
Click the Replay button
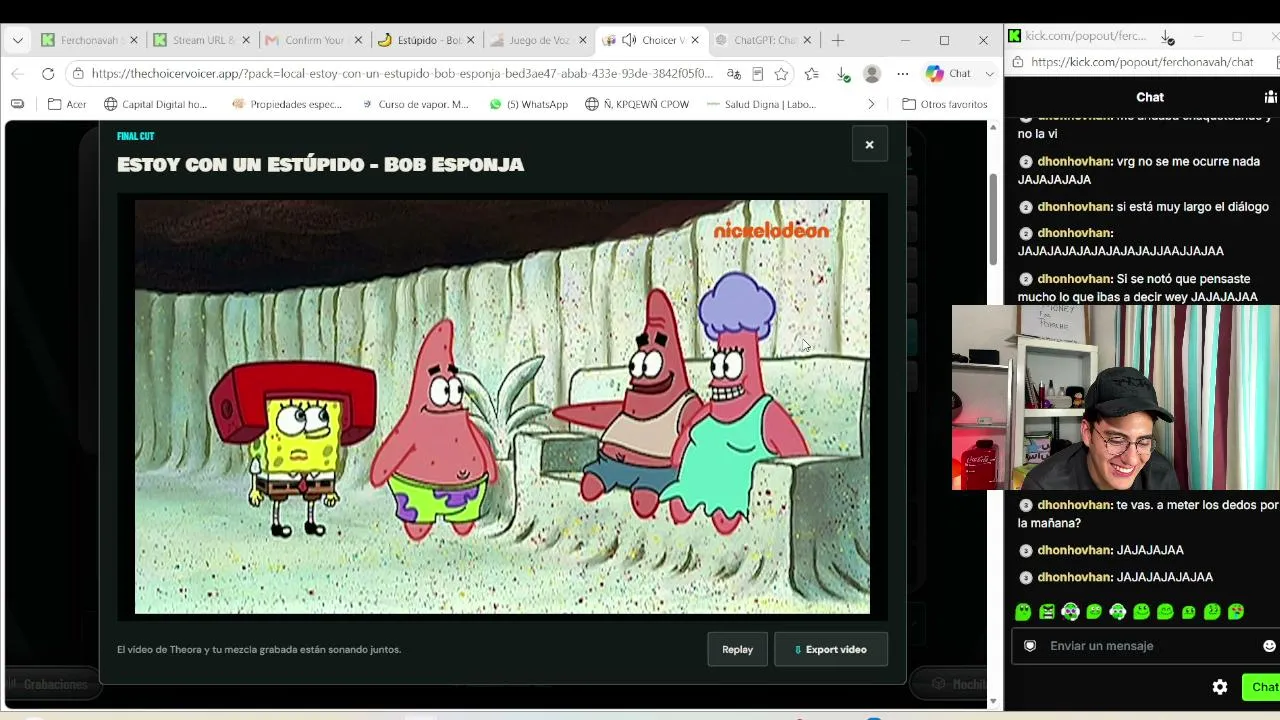pos(737,650)
